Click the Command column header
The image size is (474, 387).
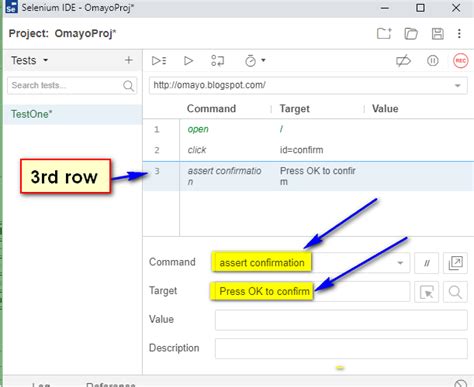coord(211,109)
